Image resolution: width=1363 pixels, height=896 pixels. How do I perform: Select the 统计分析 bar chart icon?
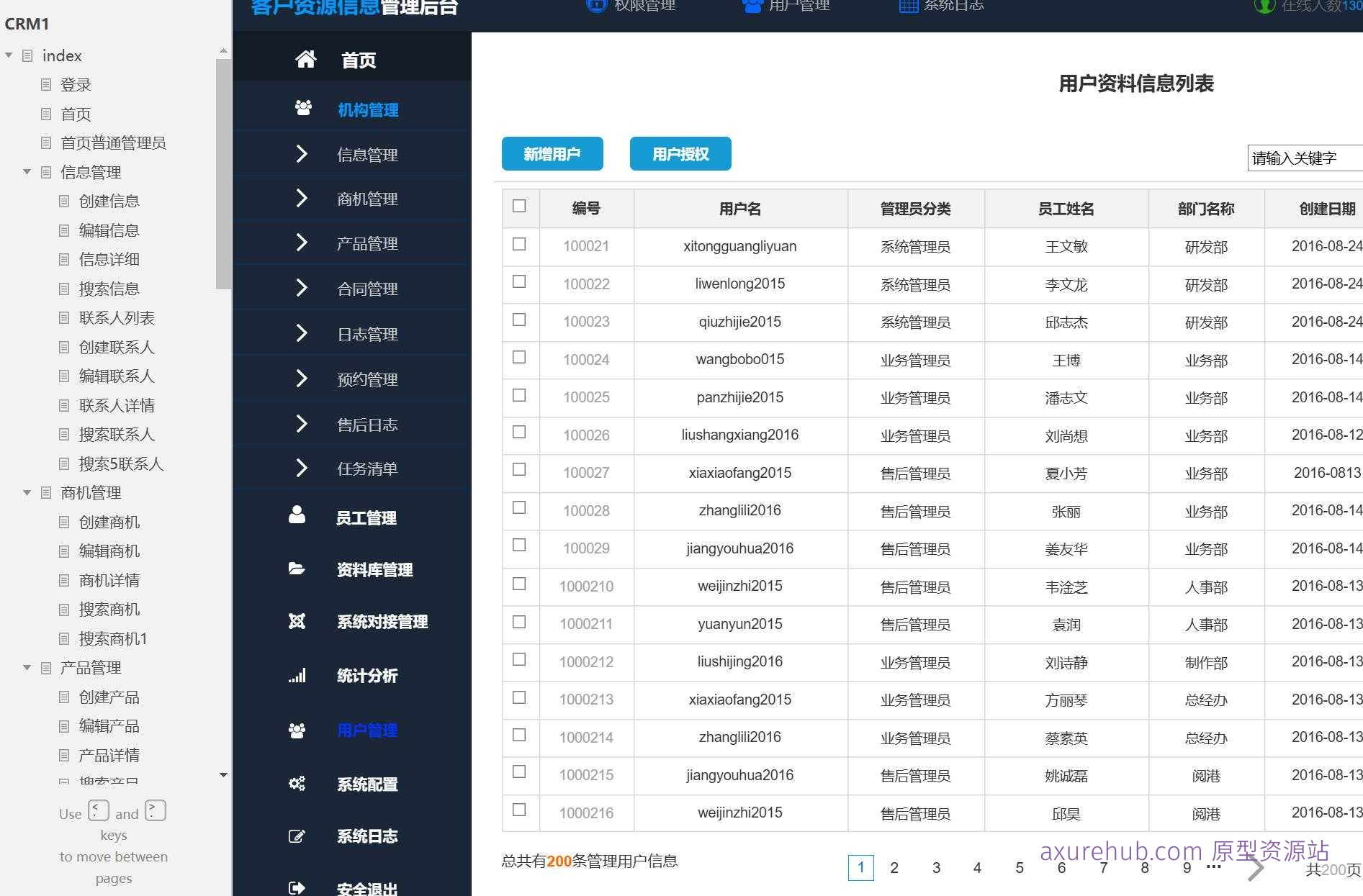297,675
